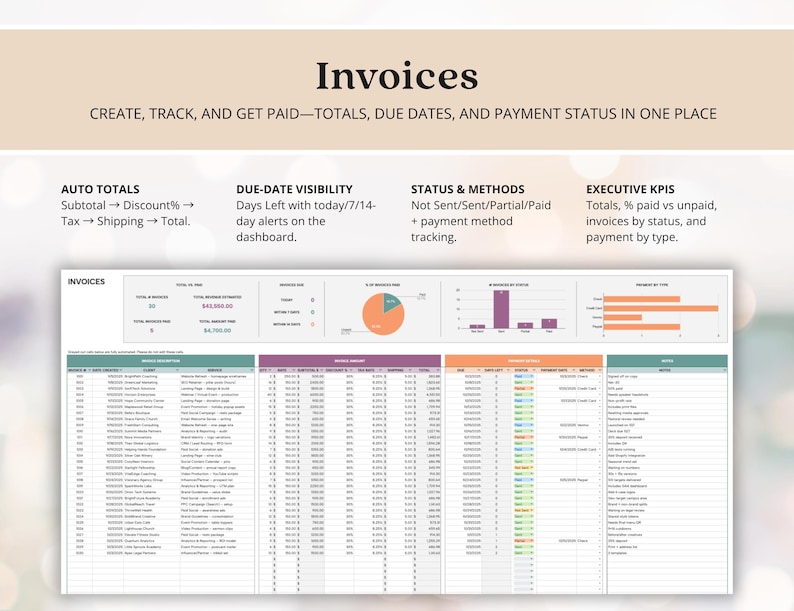
Task: Open the DISCOUNT % column filter arrow
Action: tap(351, 370)
